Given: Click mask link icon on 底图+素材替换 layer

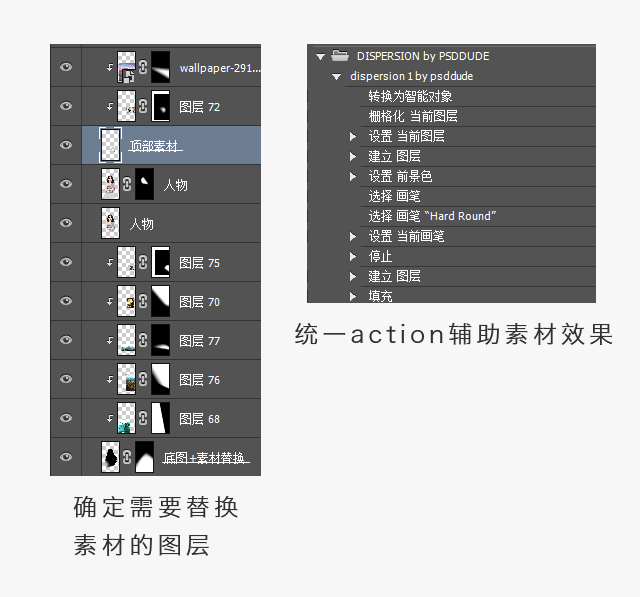Looking at the screenshot, I should pos(127,457).
